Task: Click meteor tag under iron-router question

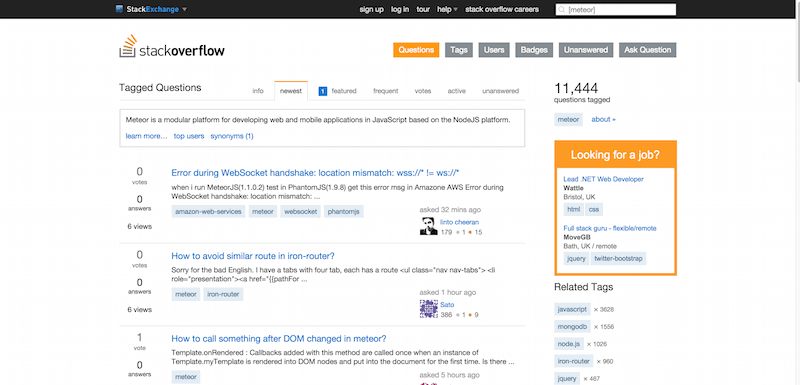Action: (186, 294)
